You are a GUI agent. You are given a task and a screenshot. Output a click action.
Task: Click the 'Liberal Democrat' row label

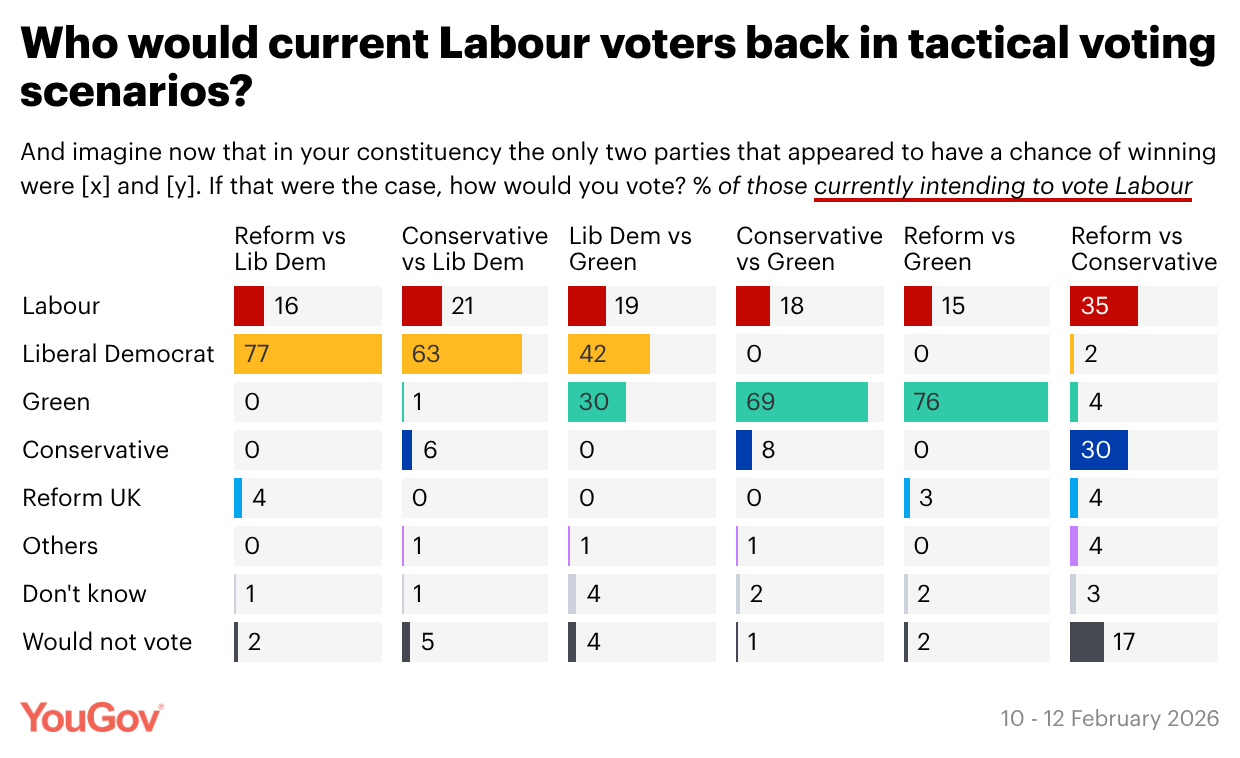click(x=118, y=354)
